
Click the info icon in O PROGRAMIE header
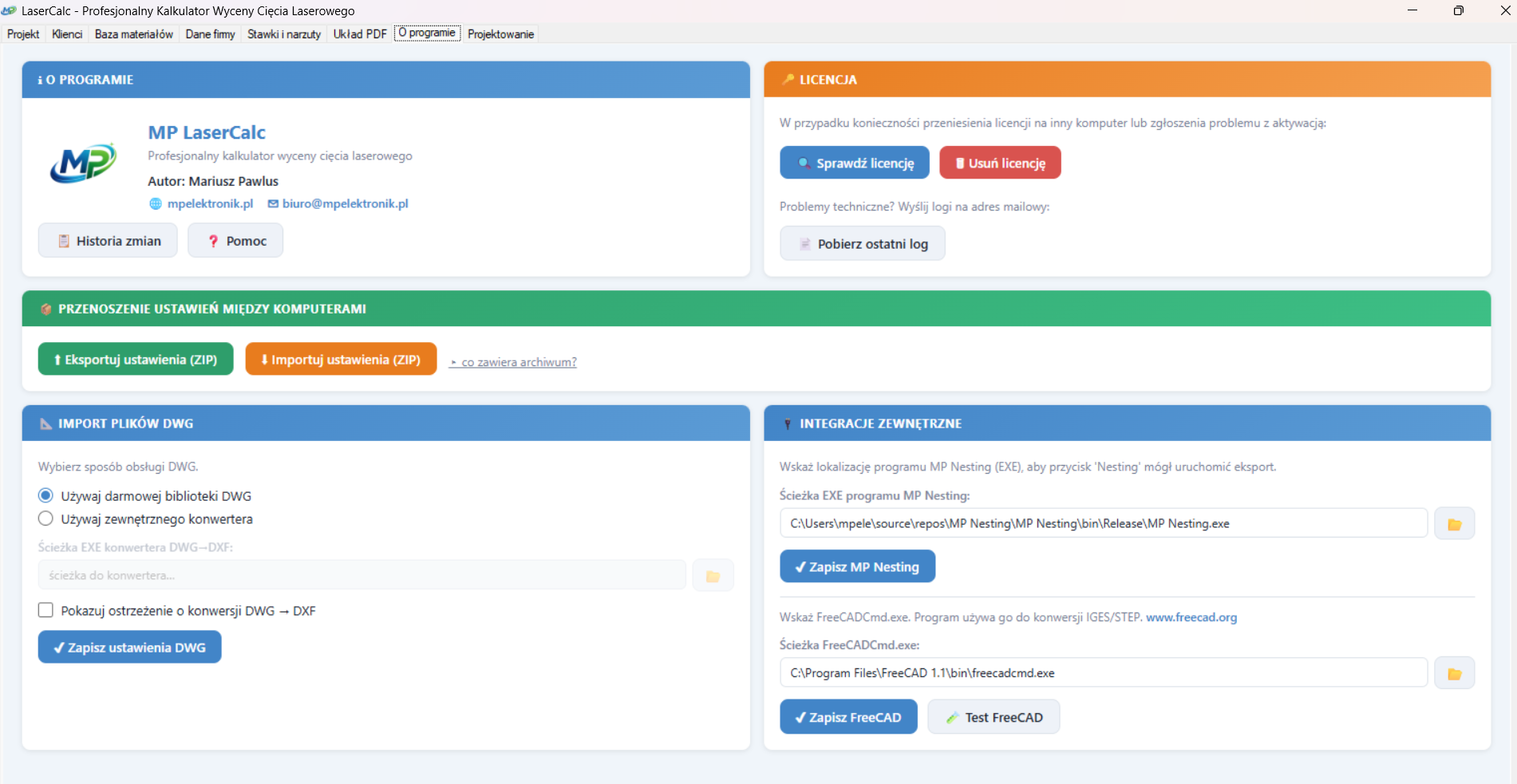(x=40, y=80)
